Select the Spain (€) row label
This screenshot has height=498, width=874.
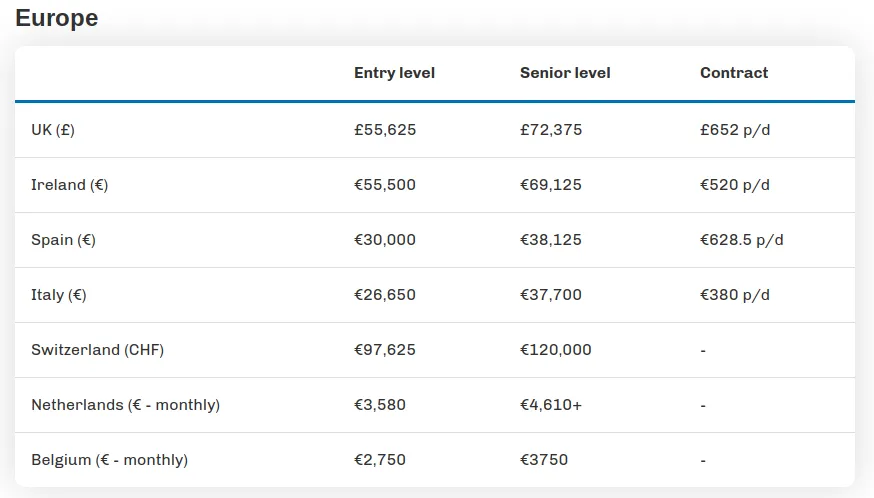pos(63,240)
